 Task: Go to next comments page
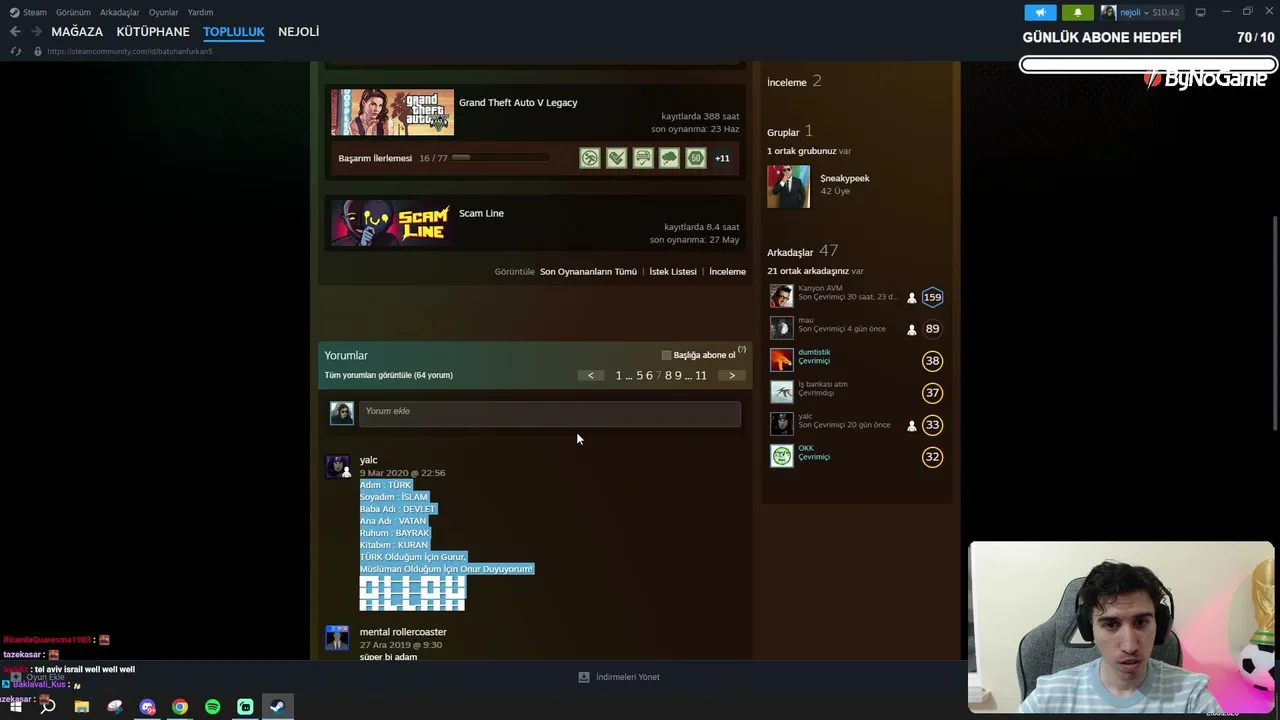732,375
